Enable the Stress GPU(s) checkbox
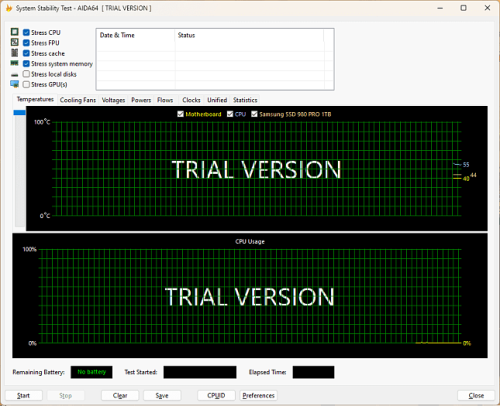500x406 pixels. (x=26, y=84)
